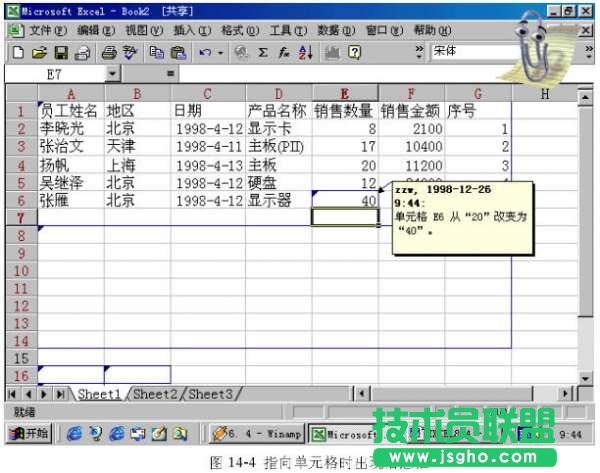The height and width of the screenshot is (473, 600).
Task: Click the previous sheet navigation arrow
Action: tap(28, 394)
